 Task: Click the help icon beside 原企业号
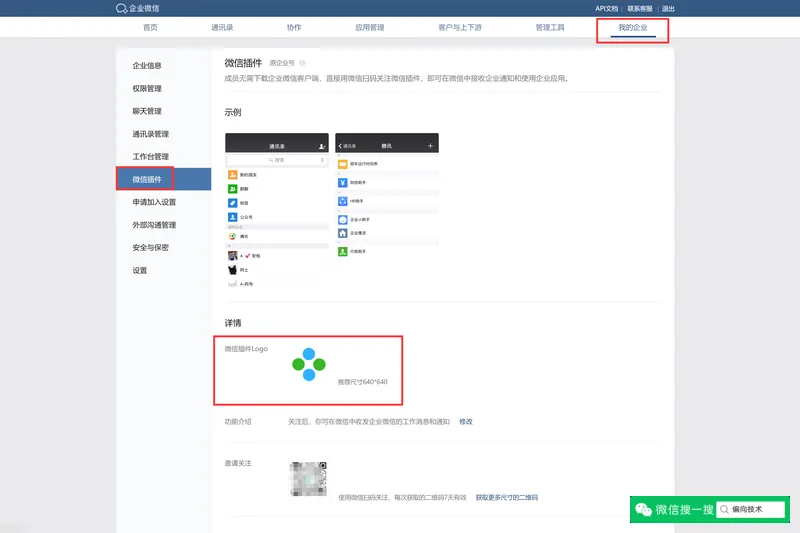[x=302, y=63]
